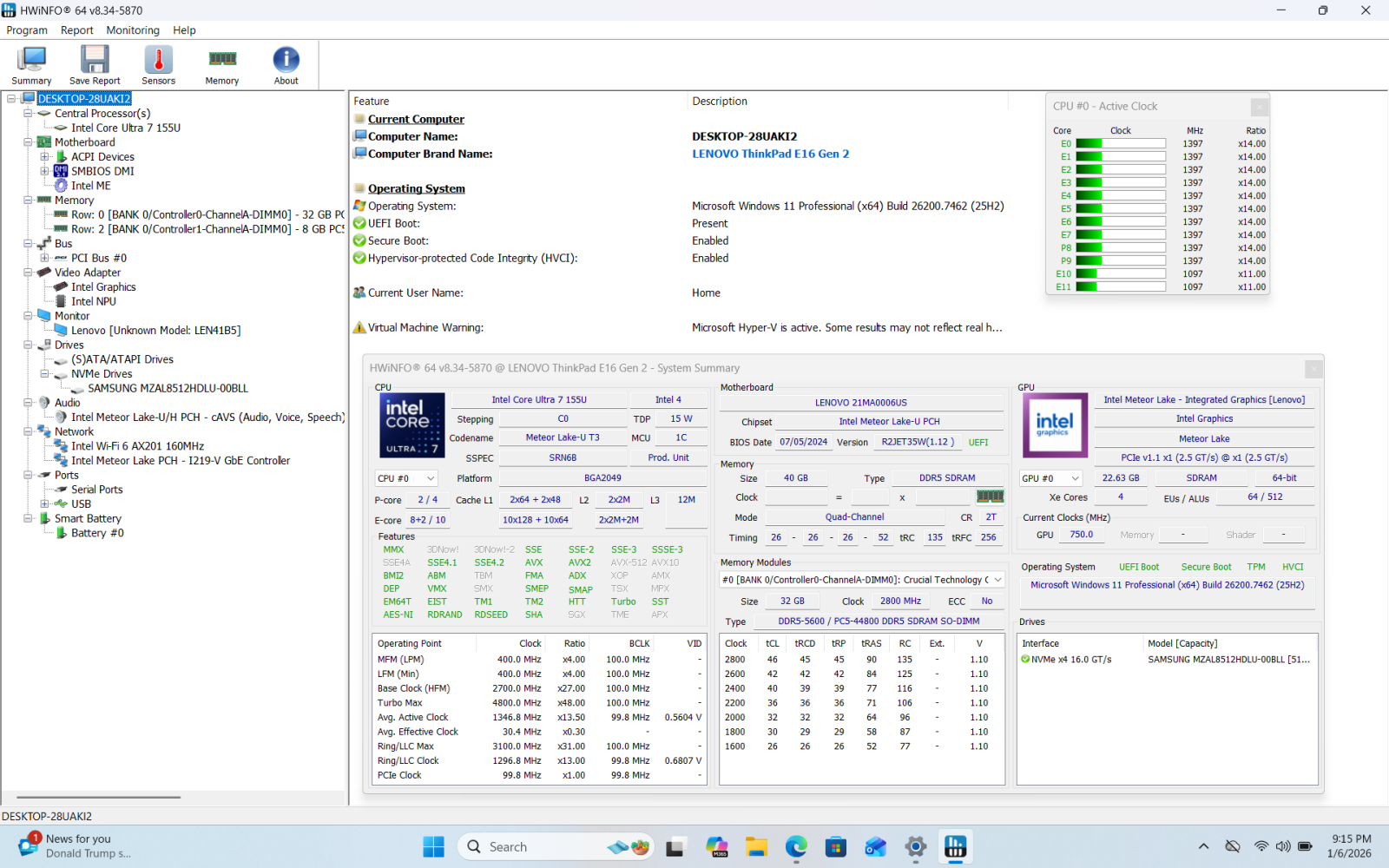The width and height of the screenshot is (1389, 868).
Task: Select the I219-V GbE Controller node
Action: pos(181,461)
